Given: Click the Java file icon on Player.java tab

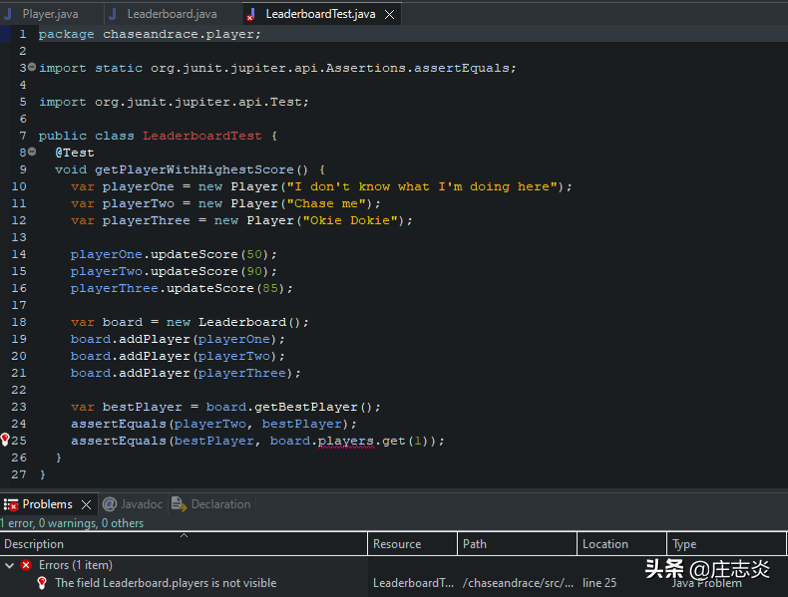Looking at the screenshot, I should point(9,14).
